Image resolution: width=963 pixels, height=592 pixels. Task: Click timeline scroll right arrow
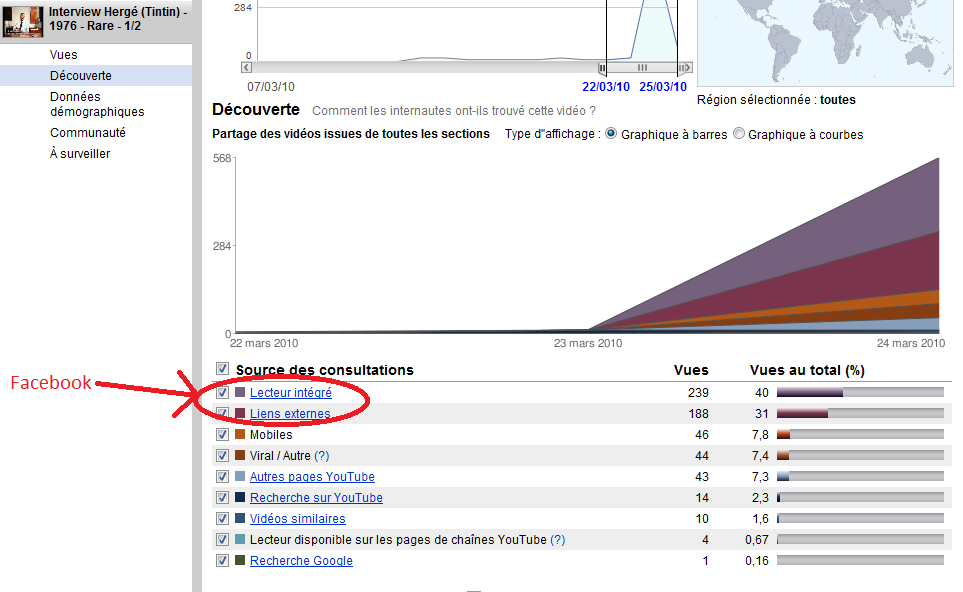(688, 68)
